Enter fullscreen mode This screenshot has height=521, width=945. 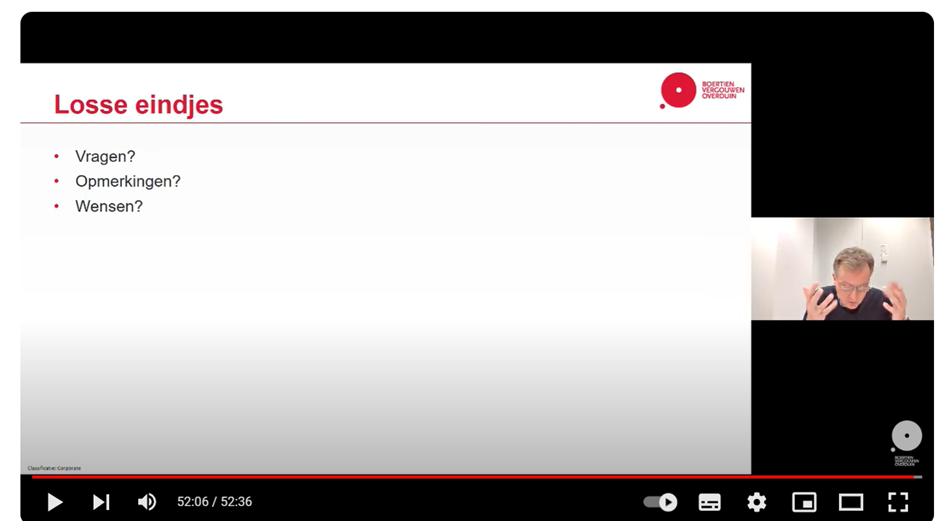(x=898, y=502)
